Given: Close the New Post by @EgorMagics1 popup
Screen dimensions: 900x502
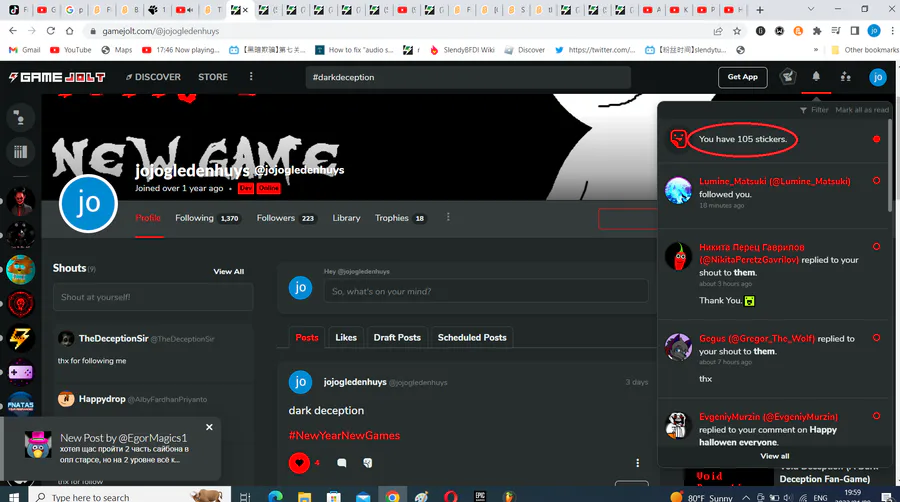Looking at the screenshot, I should coord(209,427).
